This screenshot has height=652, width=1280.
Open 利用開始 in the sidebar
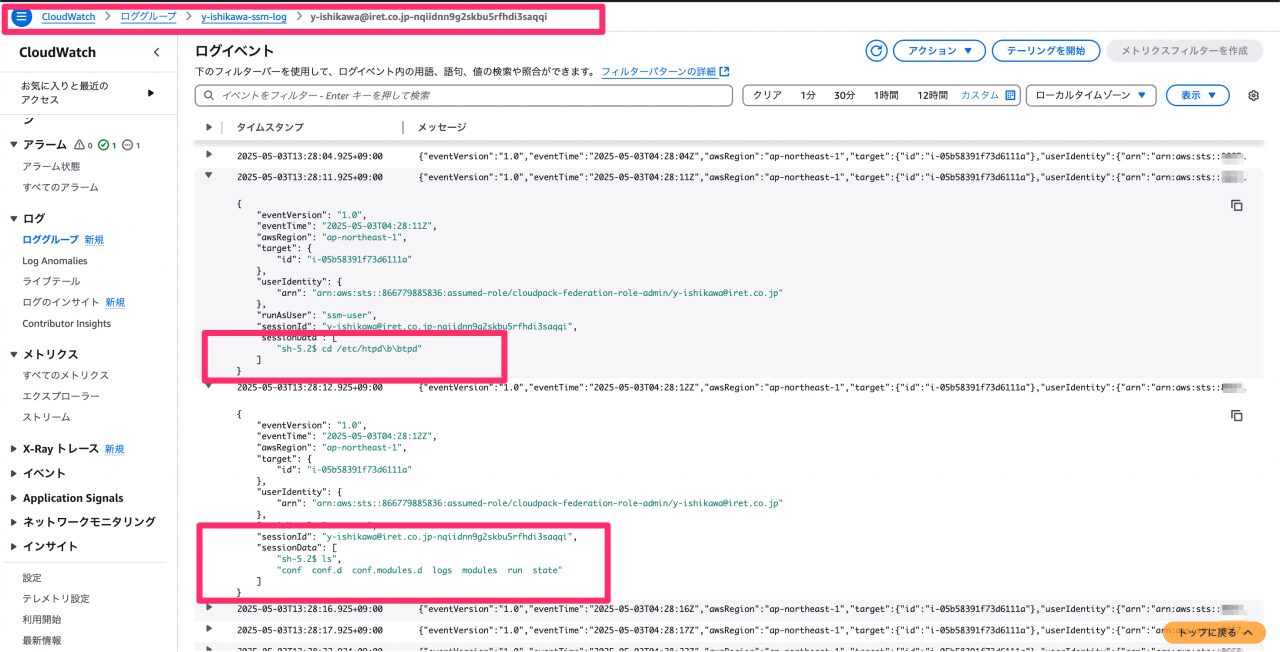[x=42, y=619]
